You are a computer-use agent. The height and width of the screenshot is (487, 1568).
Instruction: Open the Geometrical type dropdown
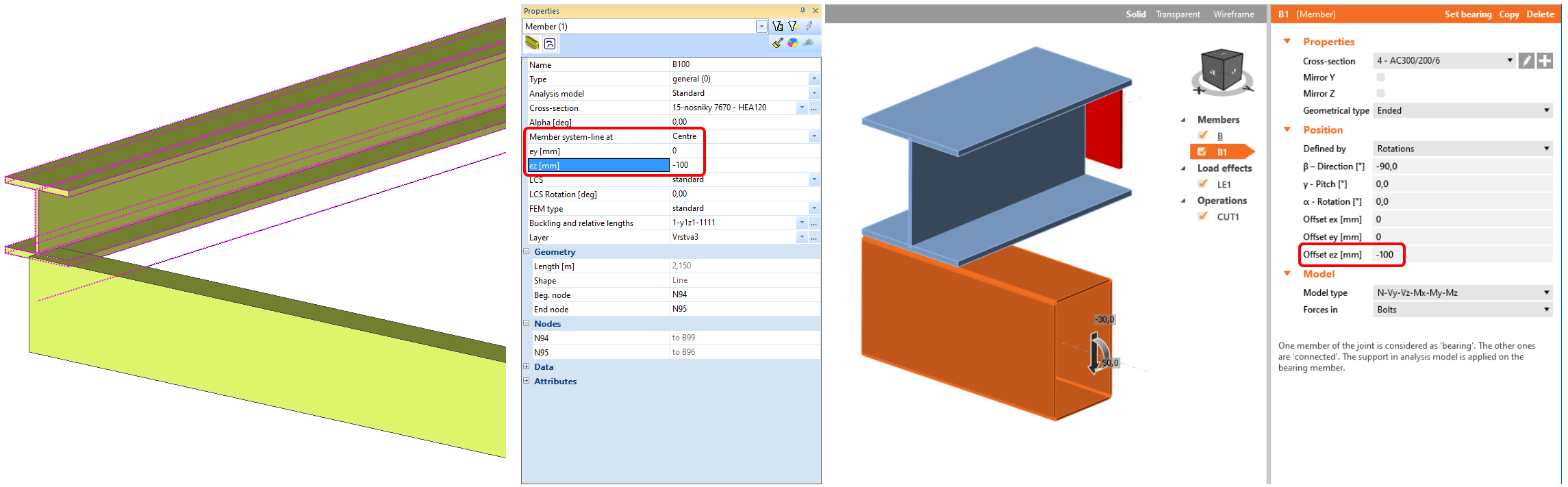tap(1462, 110)
